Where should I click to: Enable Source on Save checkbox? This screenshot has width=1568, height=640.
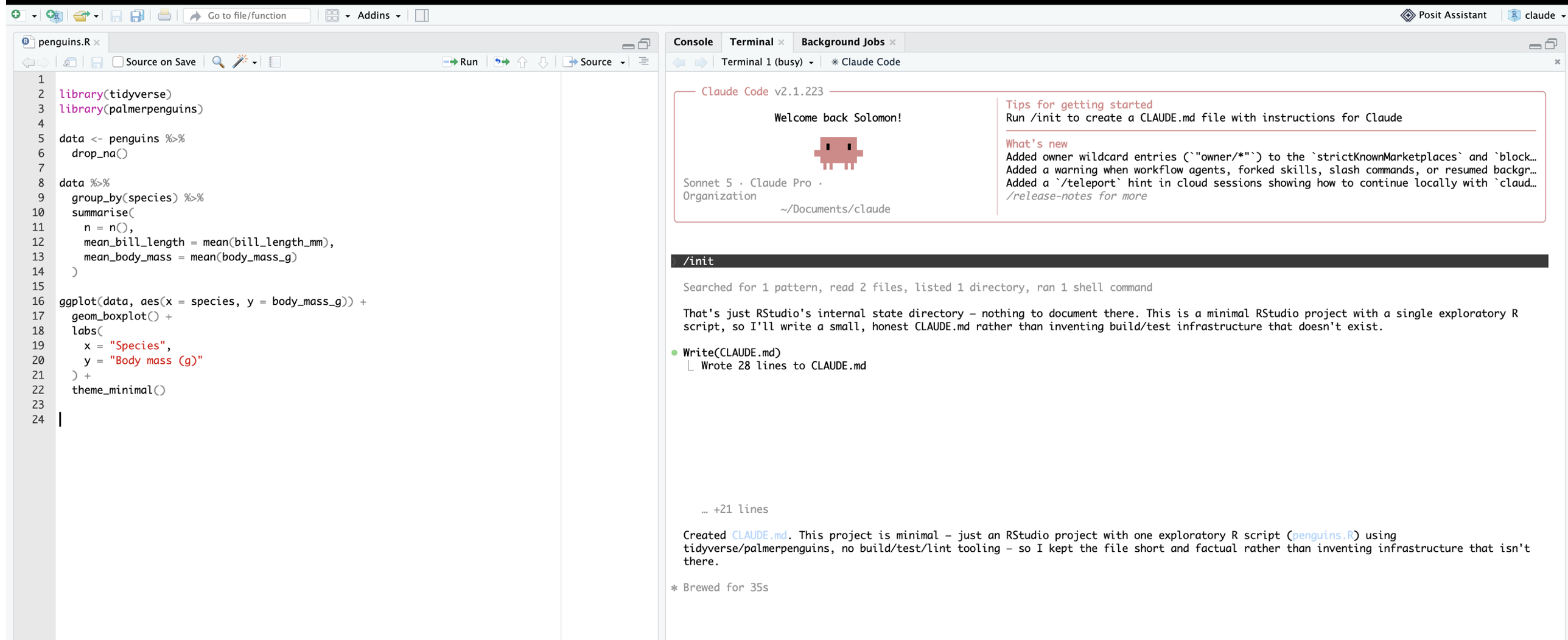pyautogui.click(x=118, y=61)
